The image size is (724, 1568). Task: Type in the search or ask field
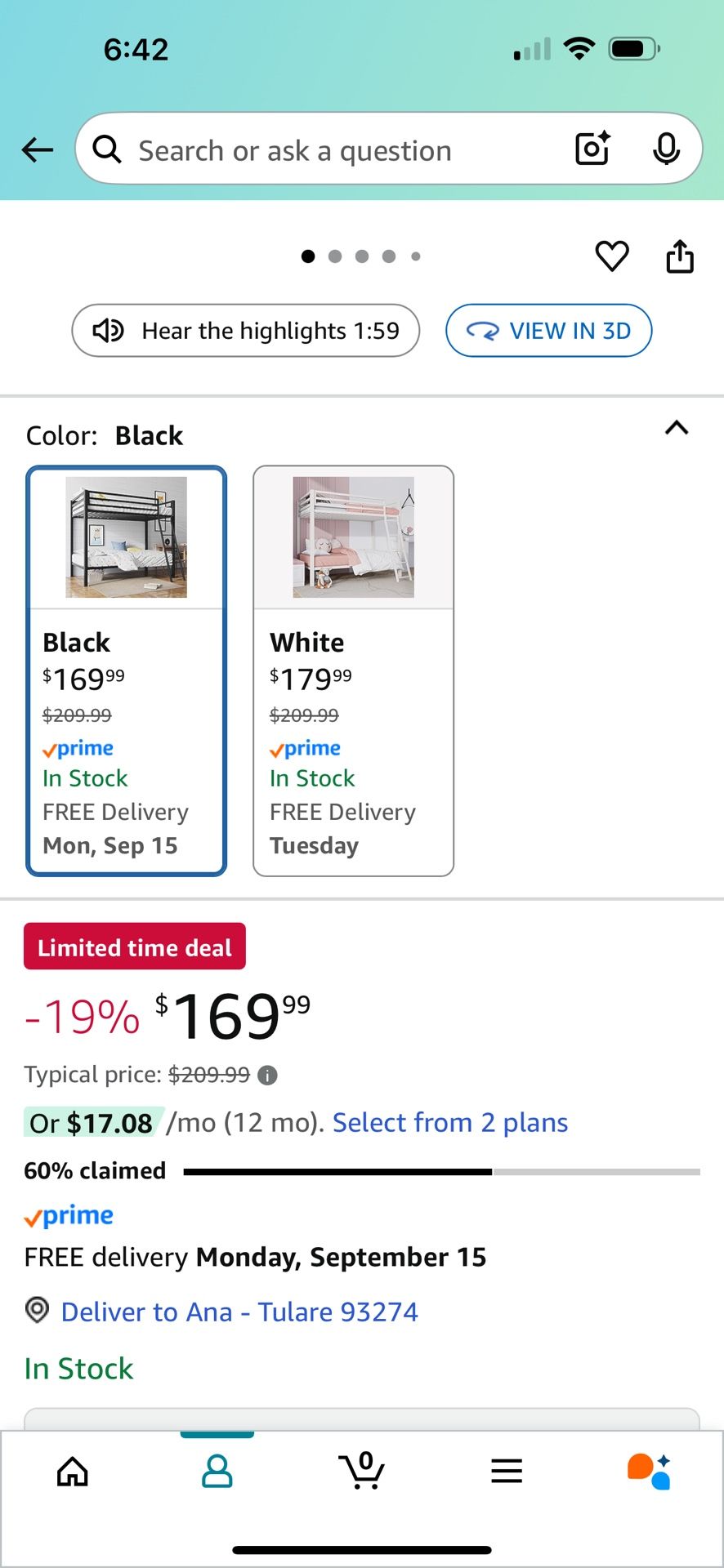coord(327,150)
